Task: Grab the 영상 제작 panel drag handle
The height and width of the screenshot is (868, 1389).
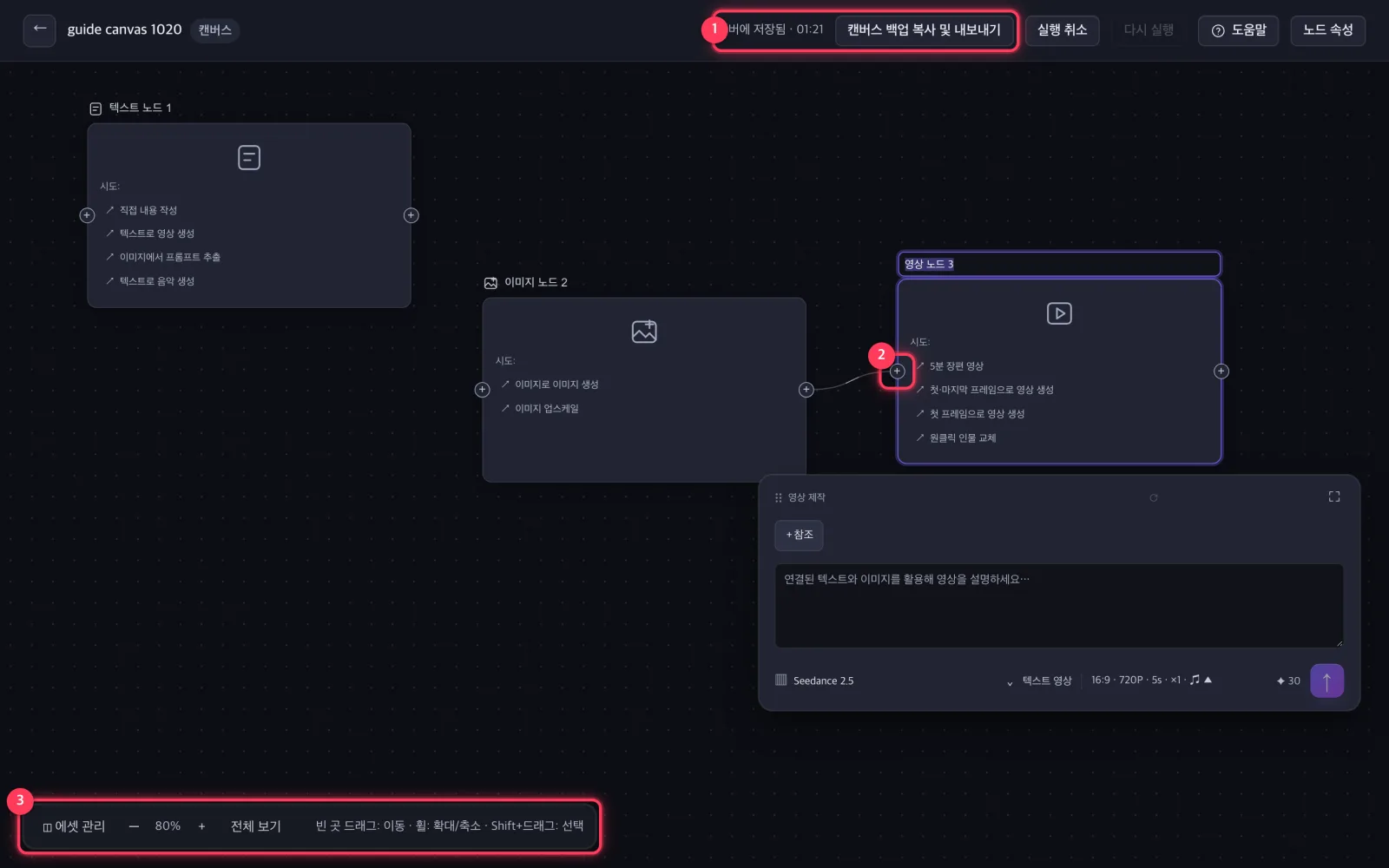Action: [779, 497]
